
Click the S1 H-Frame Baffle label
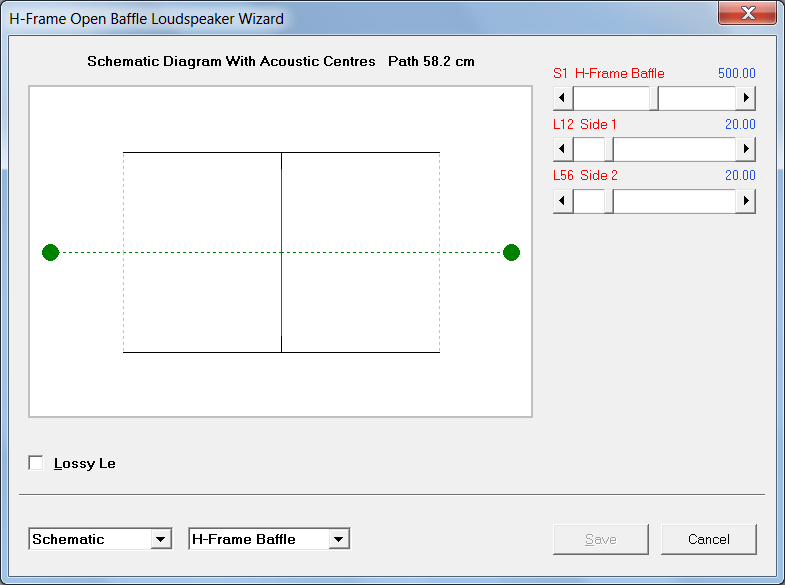tap(609, 73)
